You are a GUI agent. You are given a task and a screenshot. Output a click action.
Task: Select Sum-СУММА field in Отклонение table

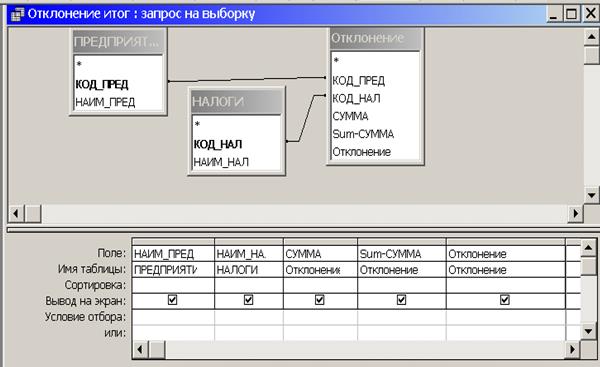[363, 134]
